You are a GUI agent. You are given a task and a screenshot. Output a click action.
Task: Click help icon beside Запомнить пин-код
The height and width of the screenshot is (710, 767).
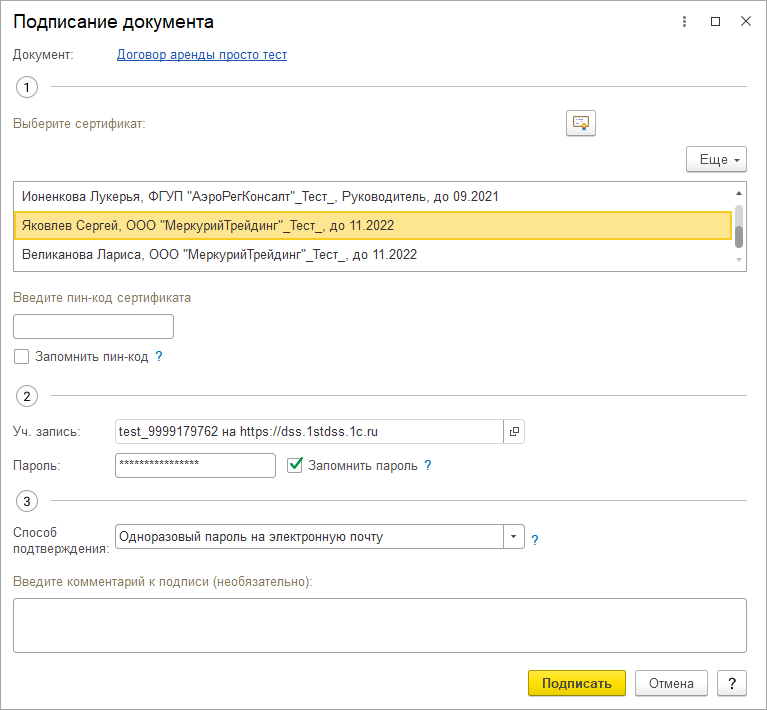point(158,356)
